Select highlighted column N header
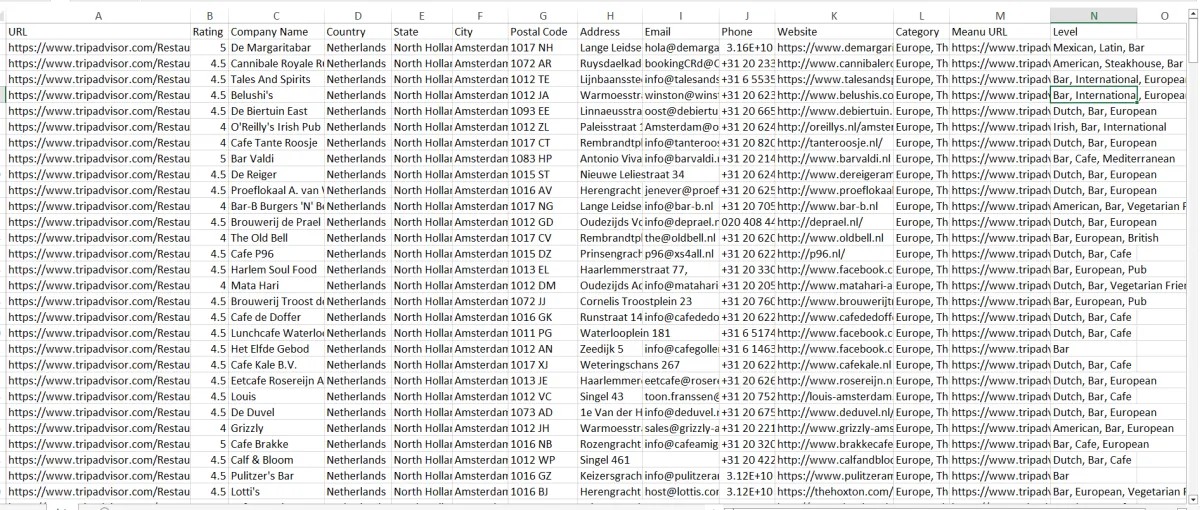Screen dimensions: 1200x510 [x=1093, y=15]
